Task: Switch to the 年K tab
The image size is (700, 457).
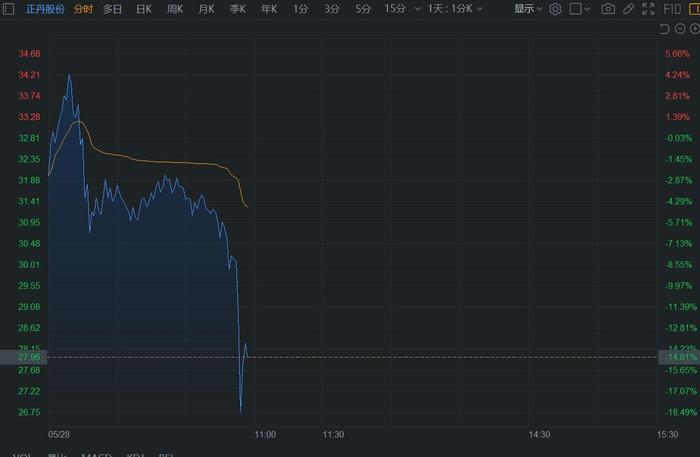Action: [x=269, y=9]
